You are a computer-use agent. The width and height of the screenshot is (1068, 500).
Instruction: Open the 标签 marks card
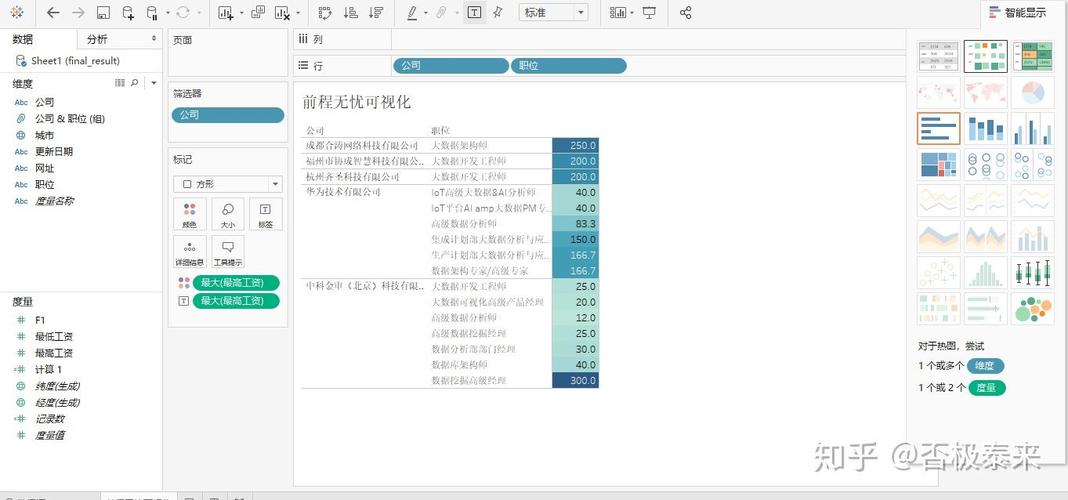coord(266,214)
